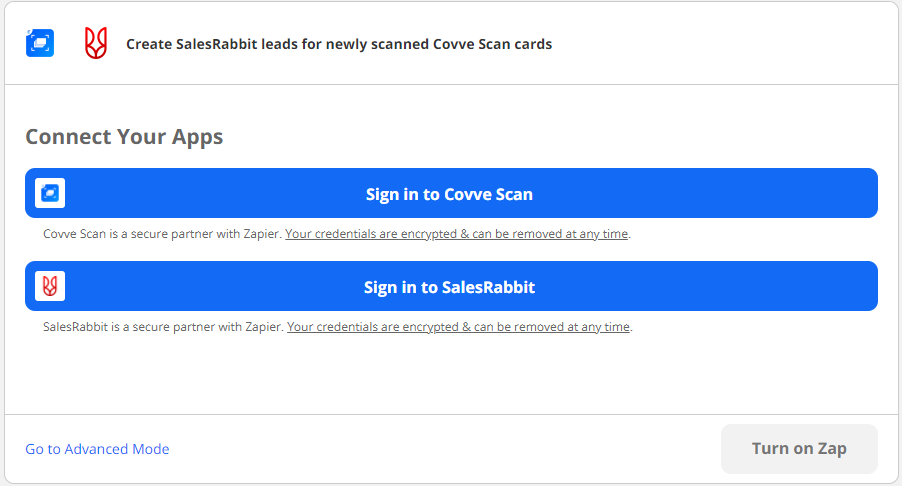Click the Zap title about creating SalesRabbit leads
The width and height of the screenshot is (902, 486).
339,44
